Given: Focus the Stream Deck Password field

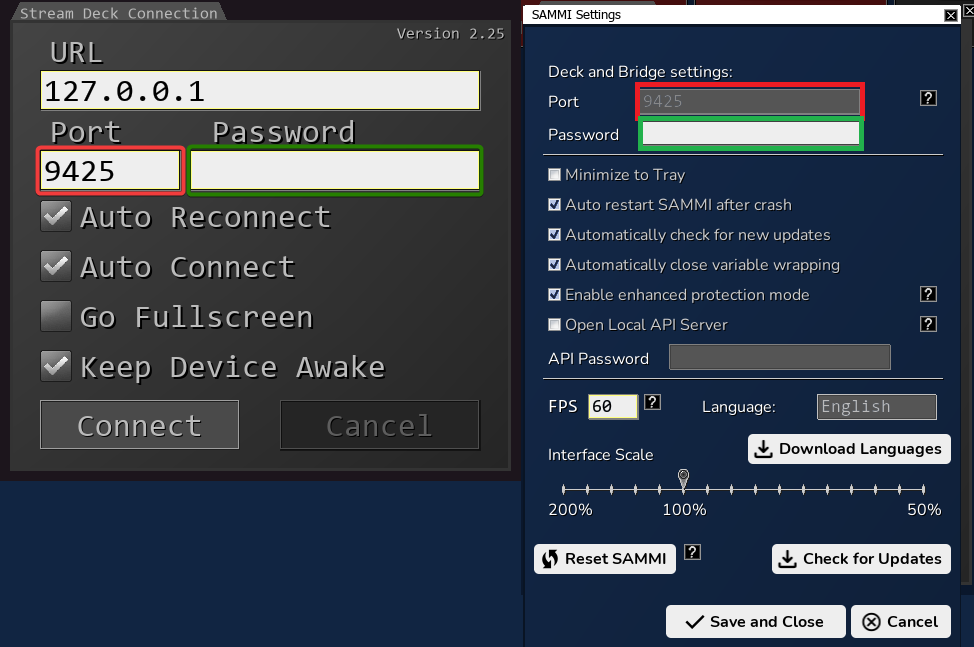Looking at the screenshot, I should [335, 171].
